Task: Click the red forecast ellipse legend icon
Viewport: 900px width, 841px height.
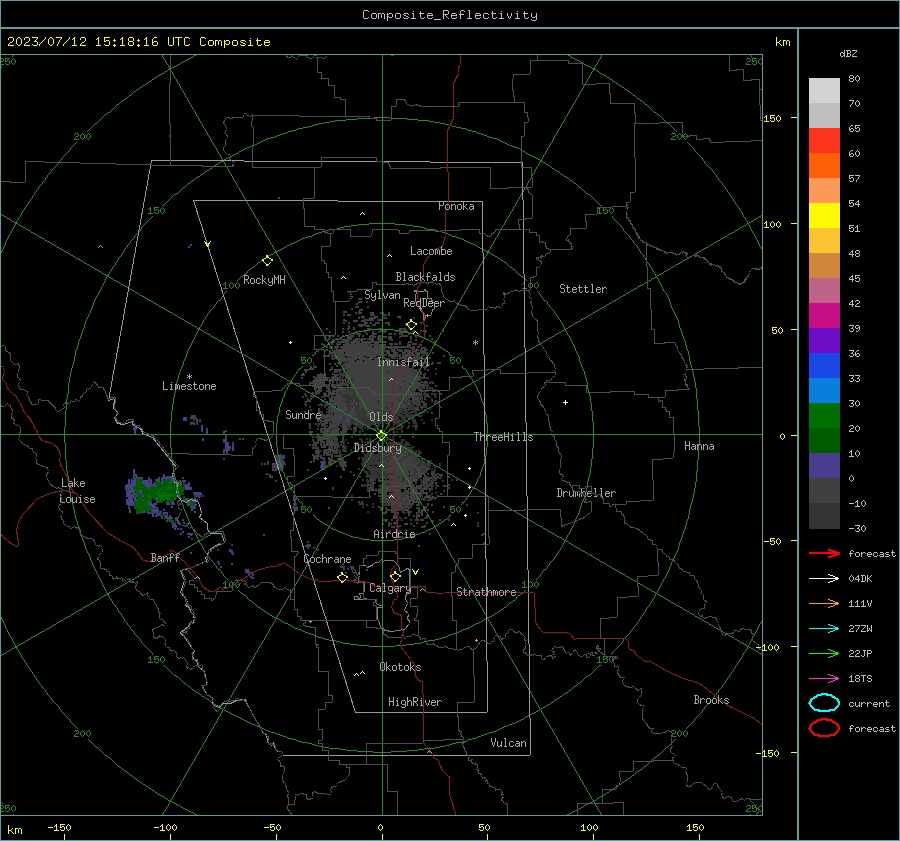Action: pos(824,728)
